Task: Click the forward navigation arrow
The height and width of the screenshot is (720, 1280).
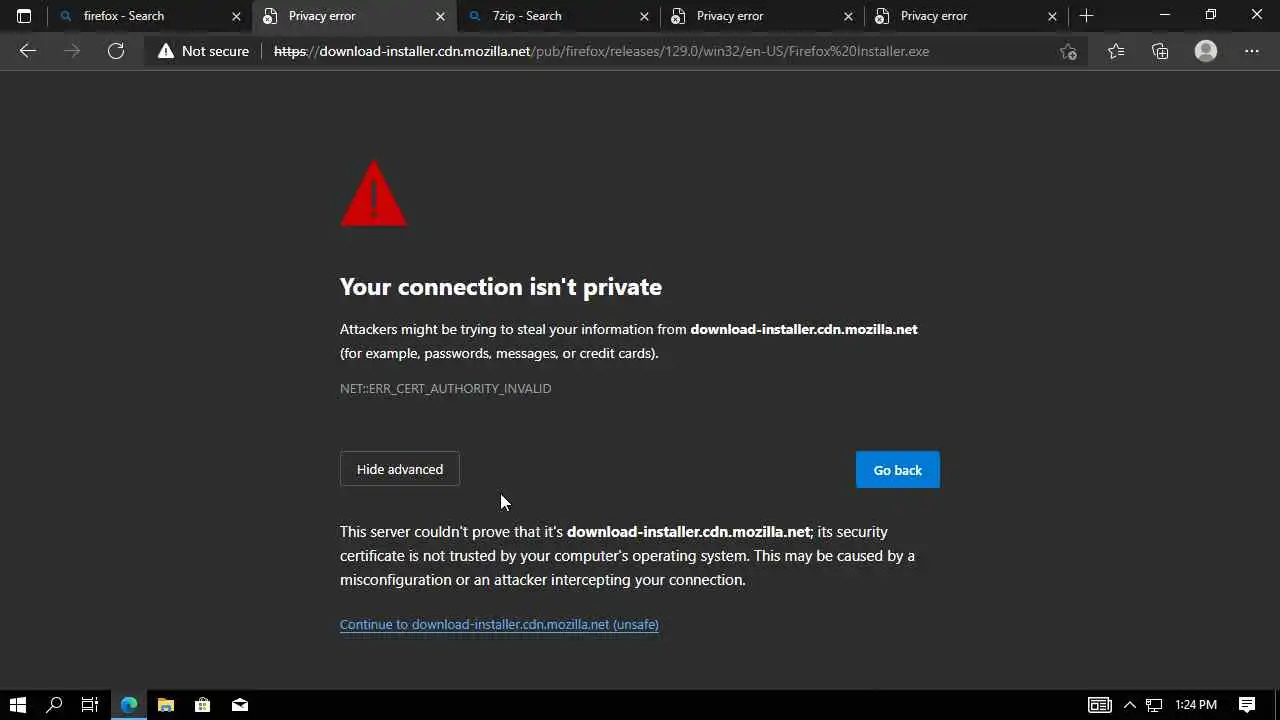Action: [x=72, y=51]
